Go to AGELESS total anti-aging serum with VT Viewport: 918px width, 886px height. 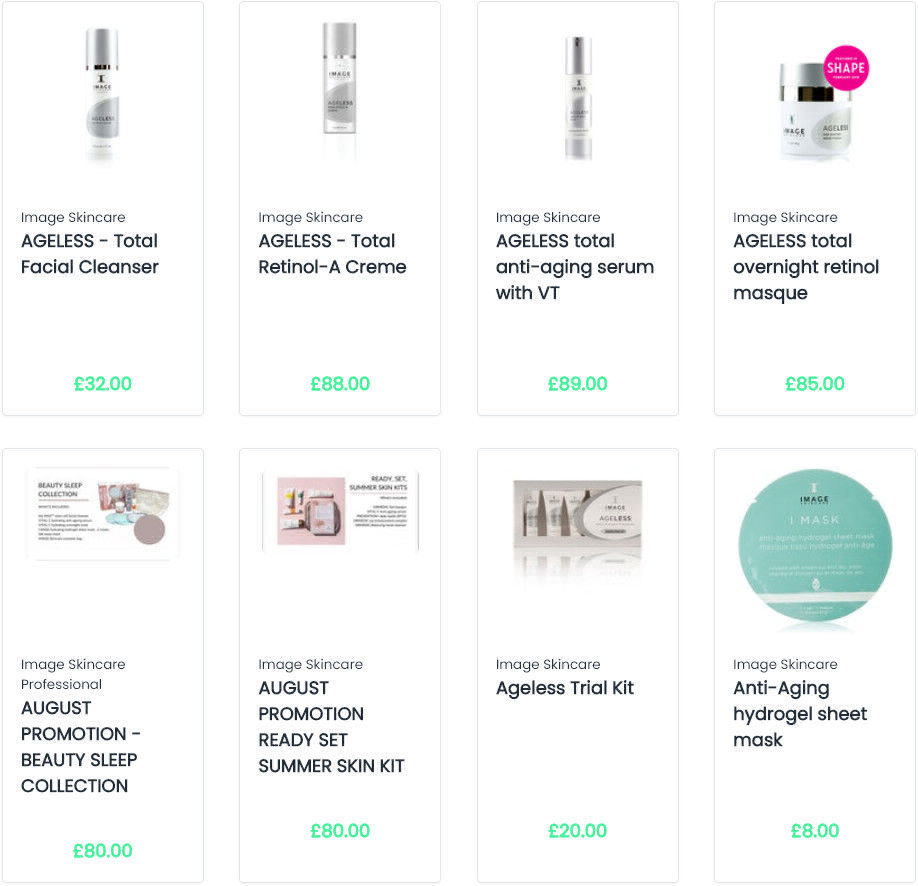pos(575,266)
